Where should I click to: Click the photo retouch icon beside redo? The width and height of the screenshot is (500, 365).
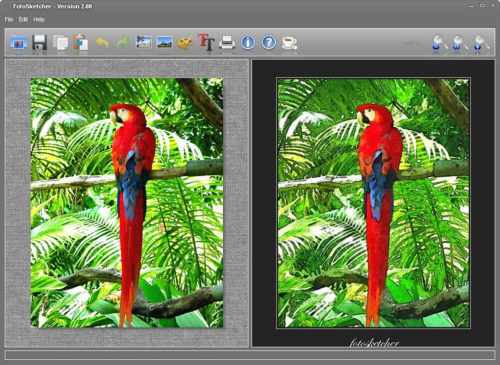pos(144,42)
